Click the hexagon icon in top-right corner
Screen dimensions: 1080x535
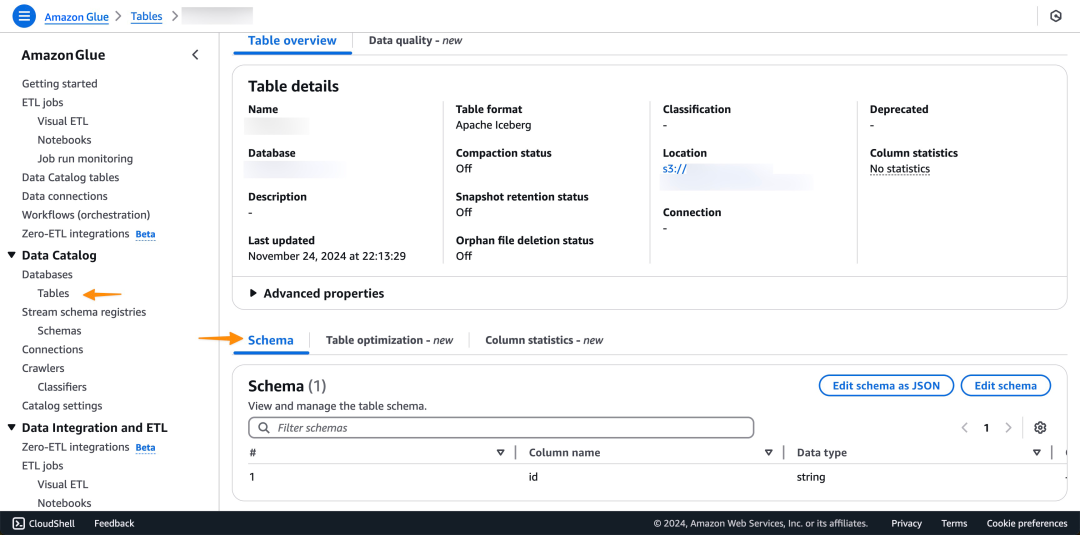coord(1055,16)
